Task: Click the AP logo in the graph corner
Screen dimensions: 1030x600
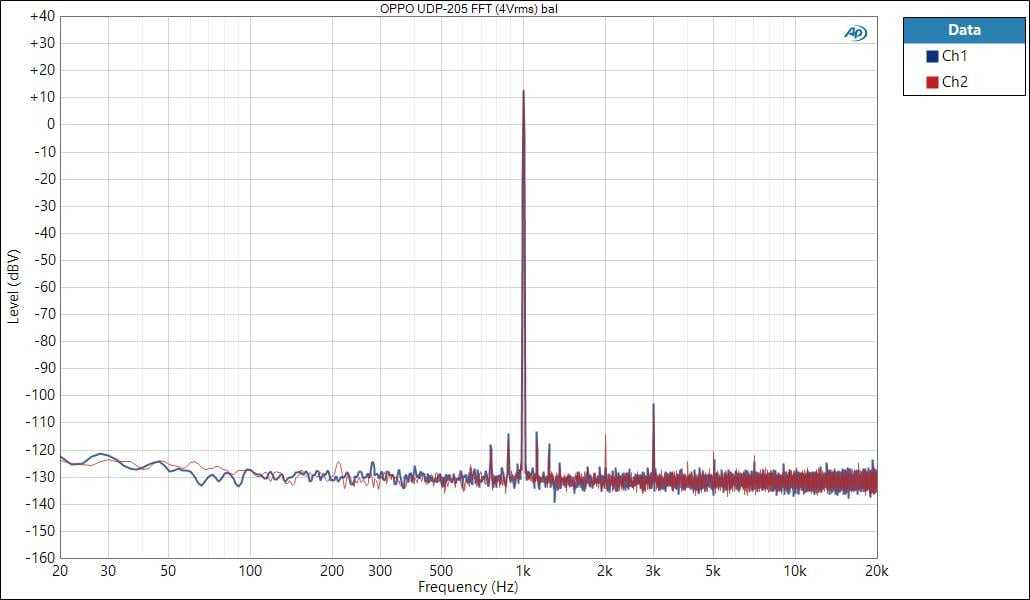Action: [855, 33]
